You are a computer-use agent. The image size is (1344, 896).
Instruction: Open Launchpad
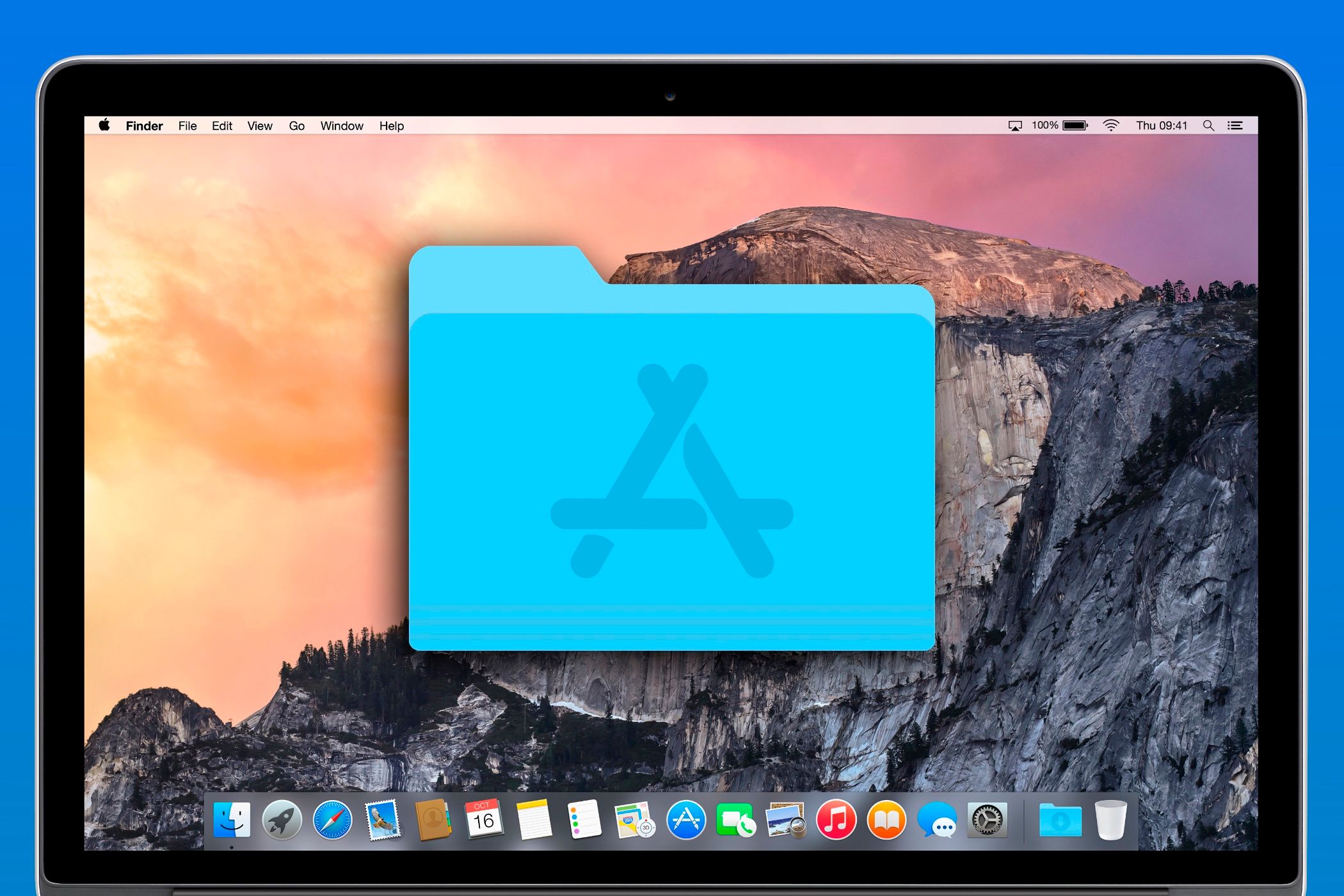pos(281,819)
